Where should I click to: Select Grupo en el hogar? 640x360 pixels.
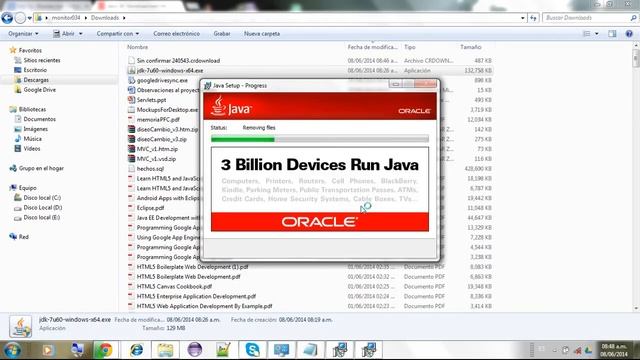point(37,168)
